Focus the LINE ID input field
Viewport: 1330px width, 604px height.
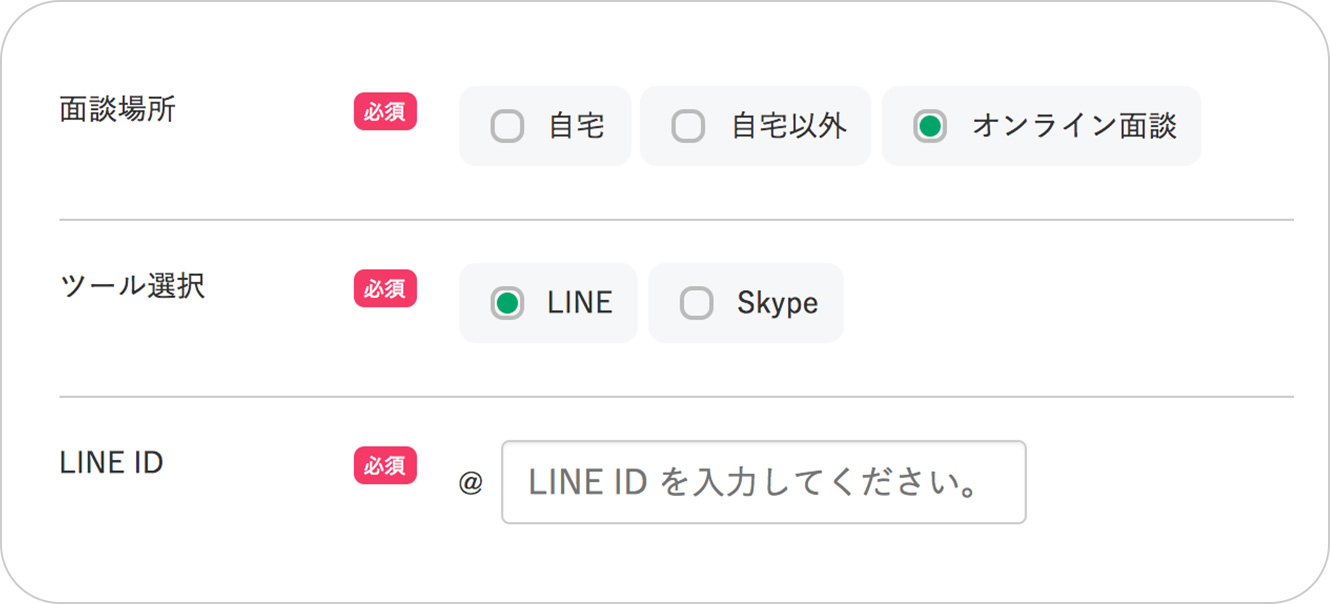[764, 482]
